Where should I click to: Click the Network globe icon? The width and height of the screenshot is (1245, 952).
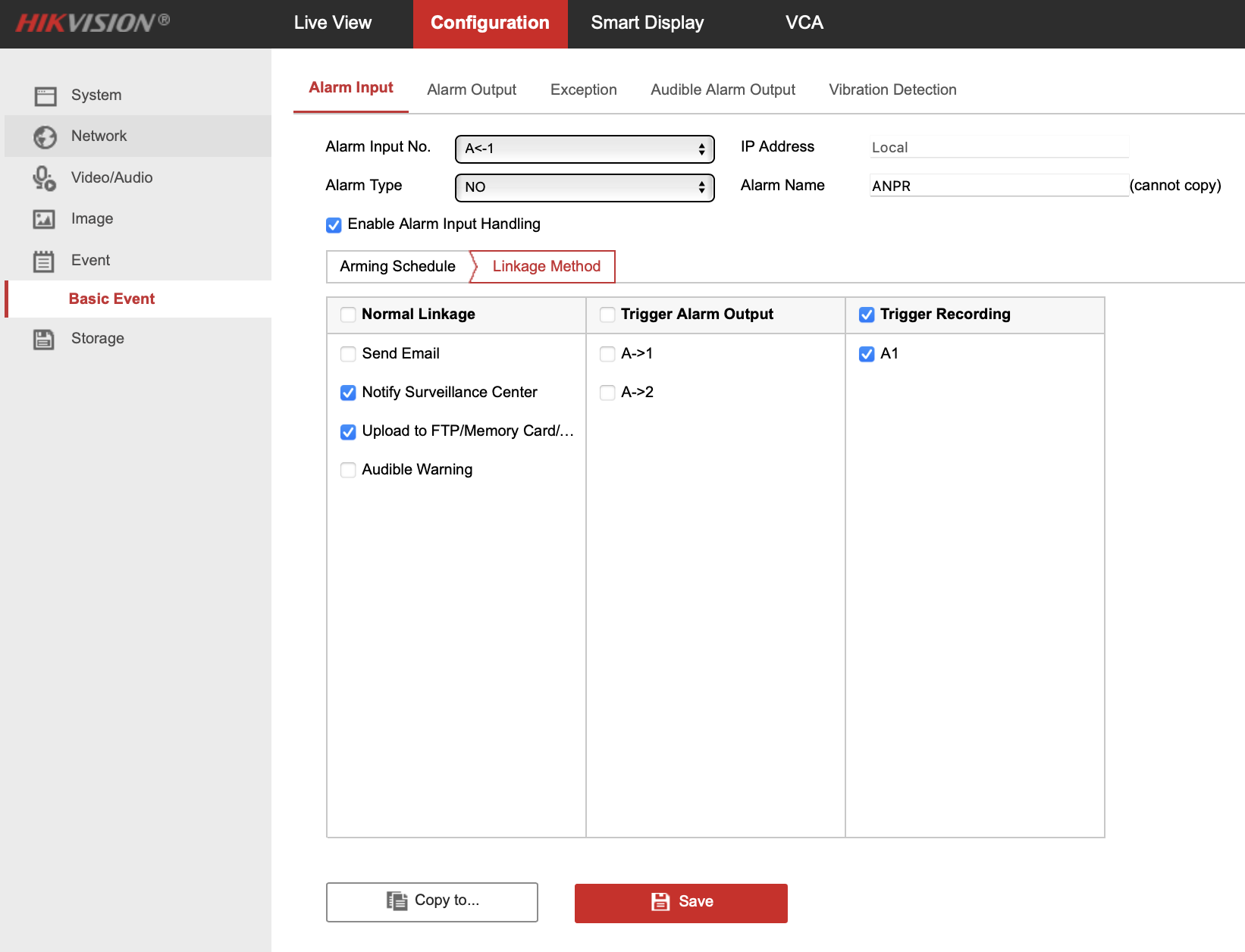pyautogui.click(x=45, y=137)
